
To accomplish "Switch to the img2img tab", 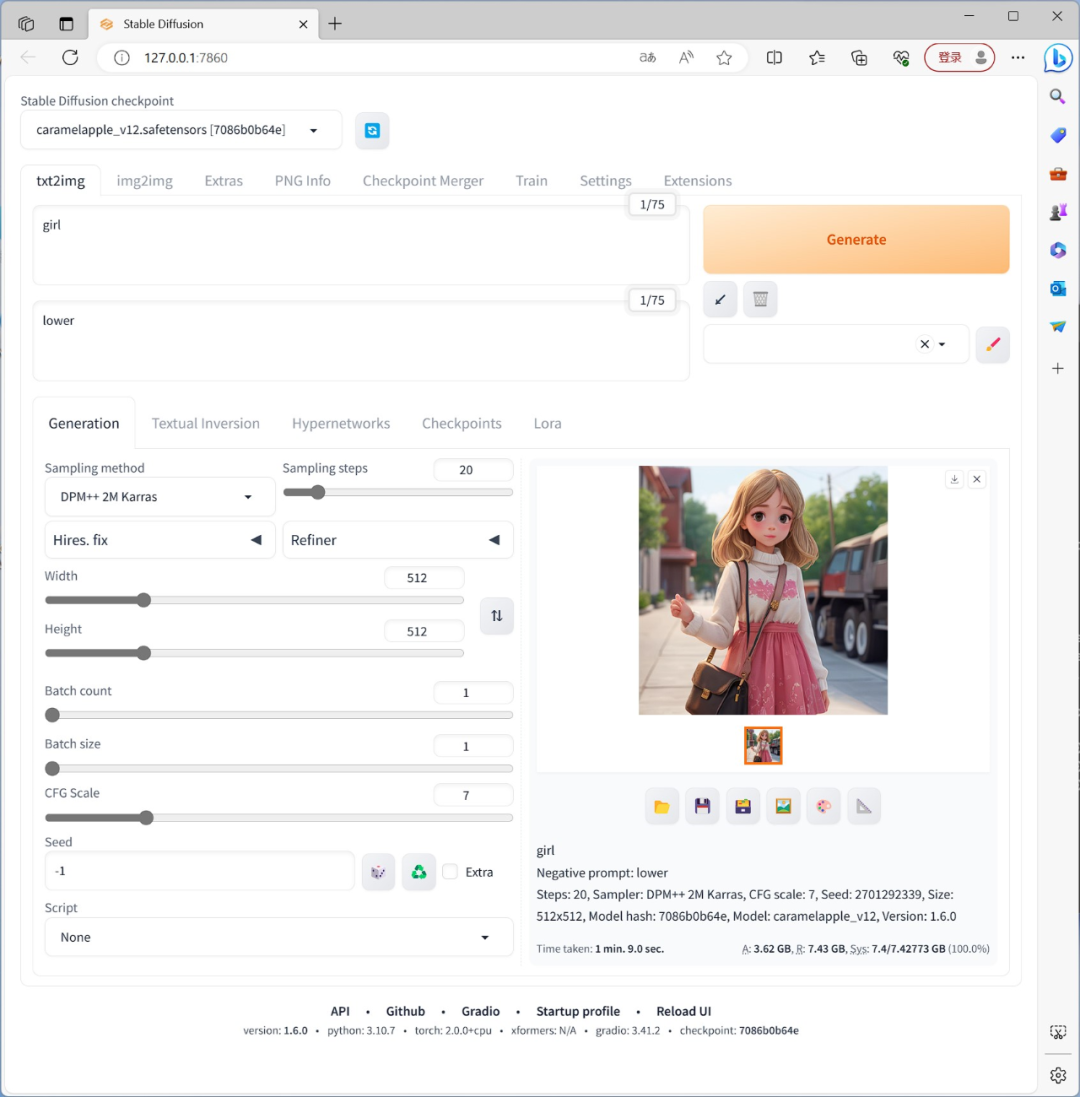I will tap(145, 181).
